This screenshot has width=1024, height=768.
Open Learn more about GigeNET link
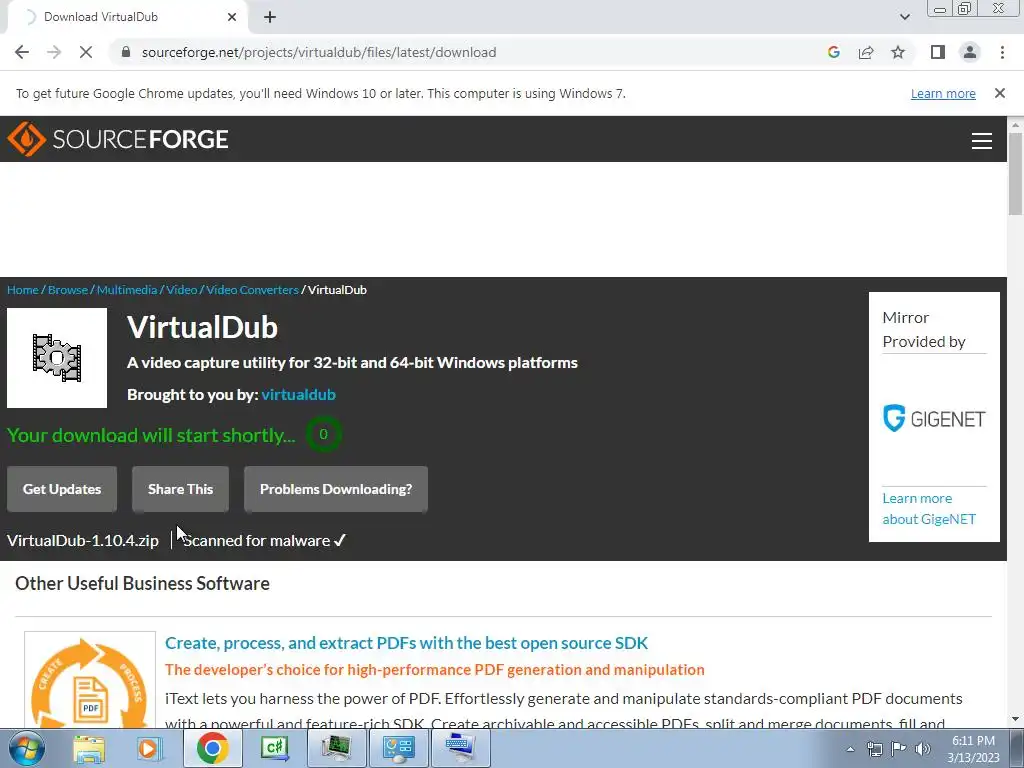pyautogui.click(x=929, y=509)
